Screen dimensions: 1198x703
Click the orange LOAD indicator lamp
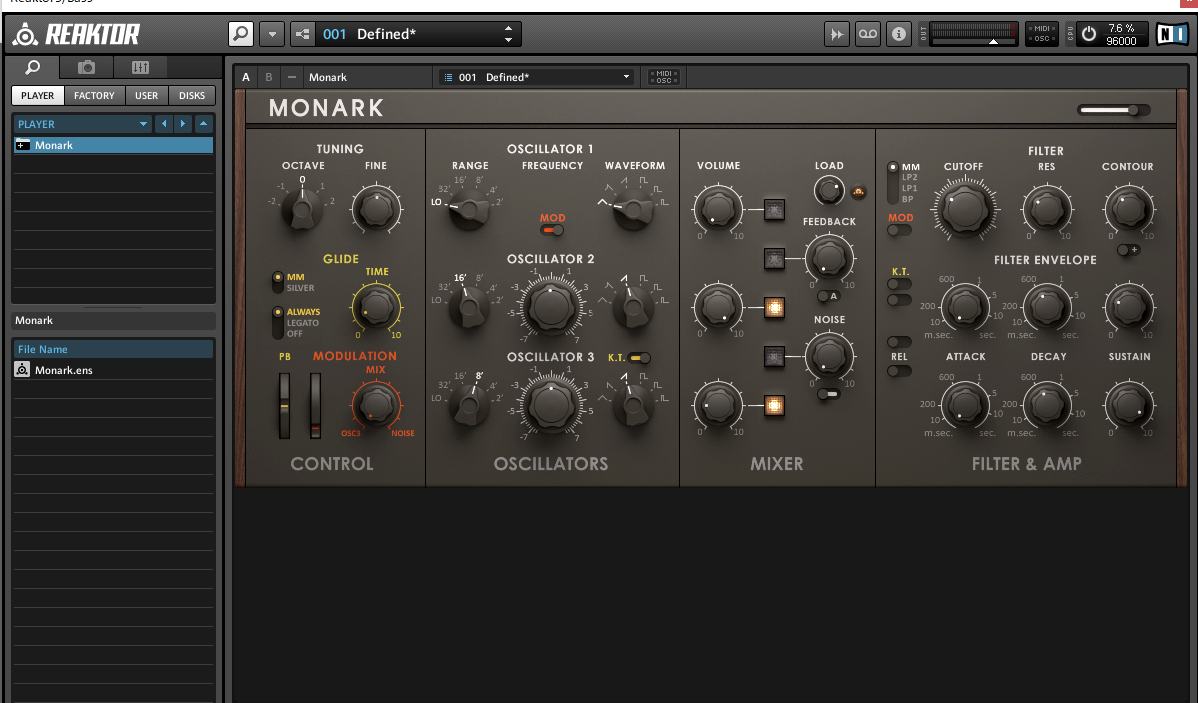click(x=858, y=193)
